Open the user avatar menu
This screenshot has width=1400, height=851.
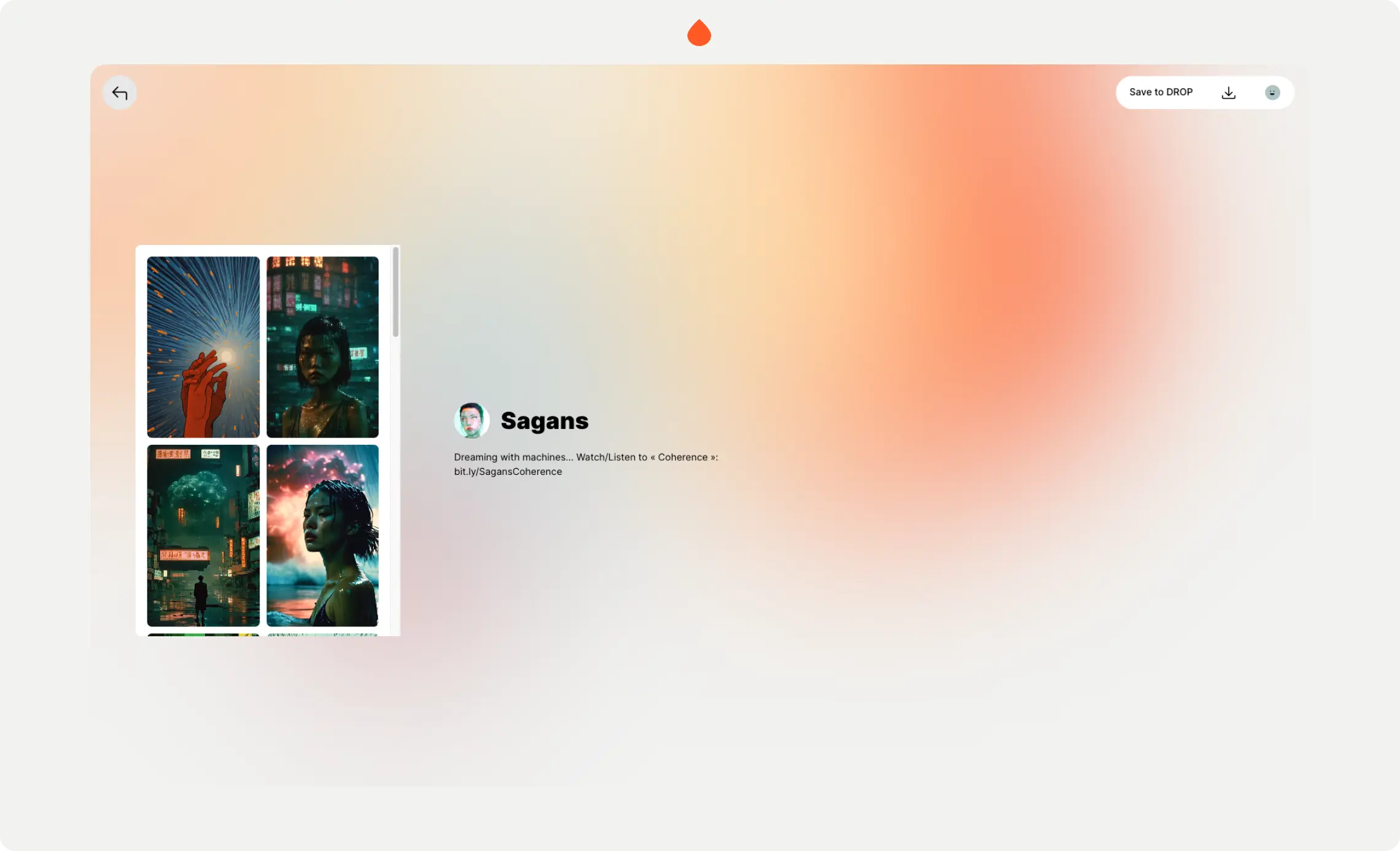(x=1272, y=93)
